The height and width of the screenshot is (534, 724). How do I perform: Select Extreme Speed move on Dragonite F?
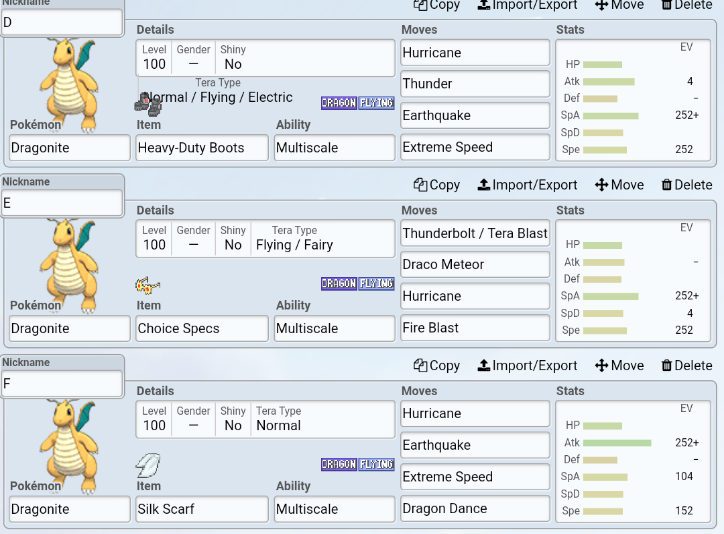(x=475, y=477)
